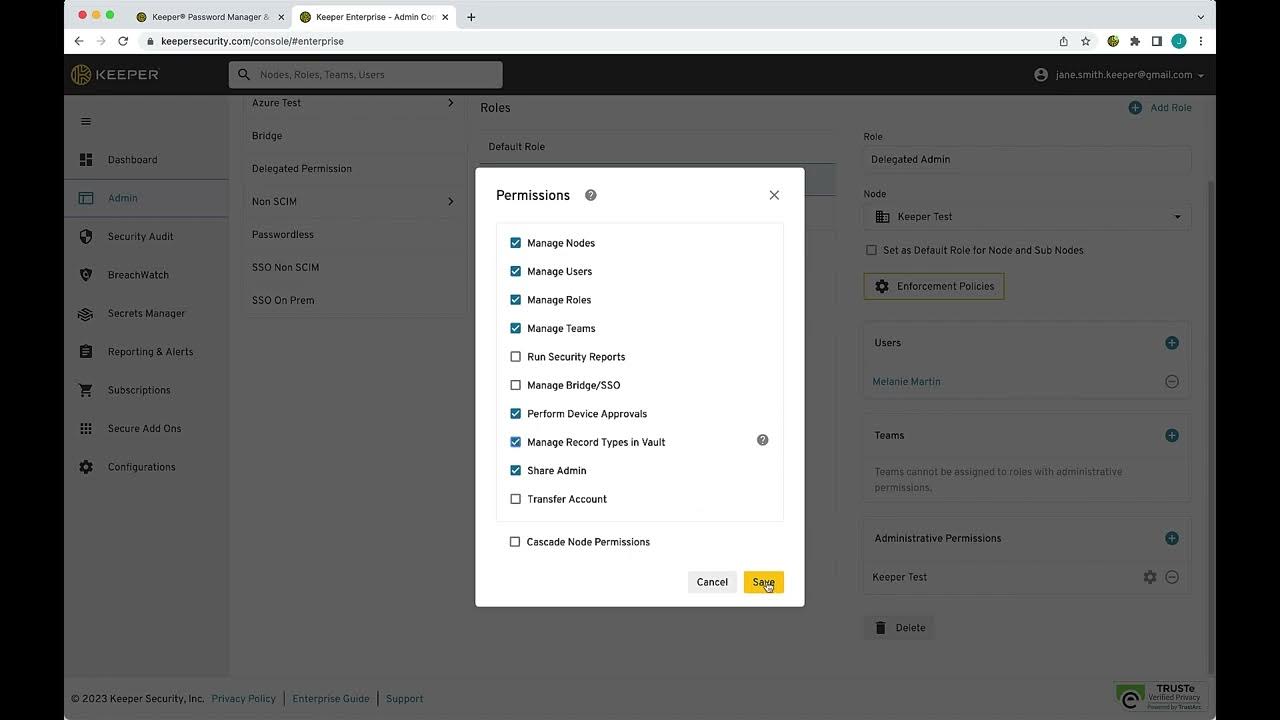The height and width of the screenshot is (720, 1280).
Task: Click the Secrets Manager layers icon
Action: pos(86,314)
